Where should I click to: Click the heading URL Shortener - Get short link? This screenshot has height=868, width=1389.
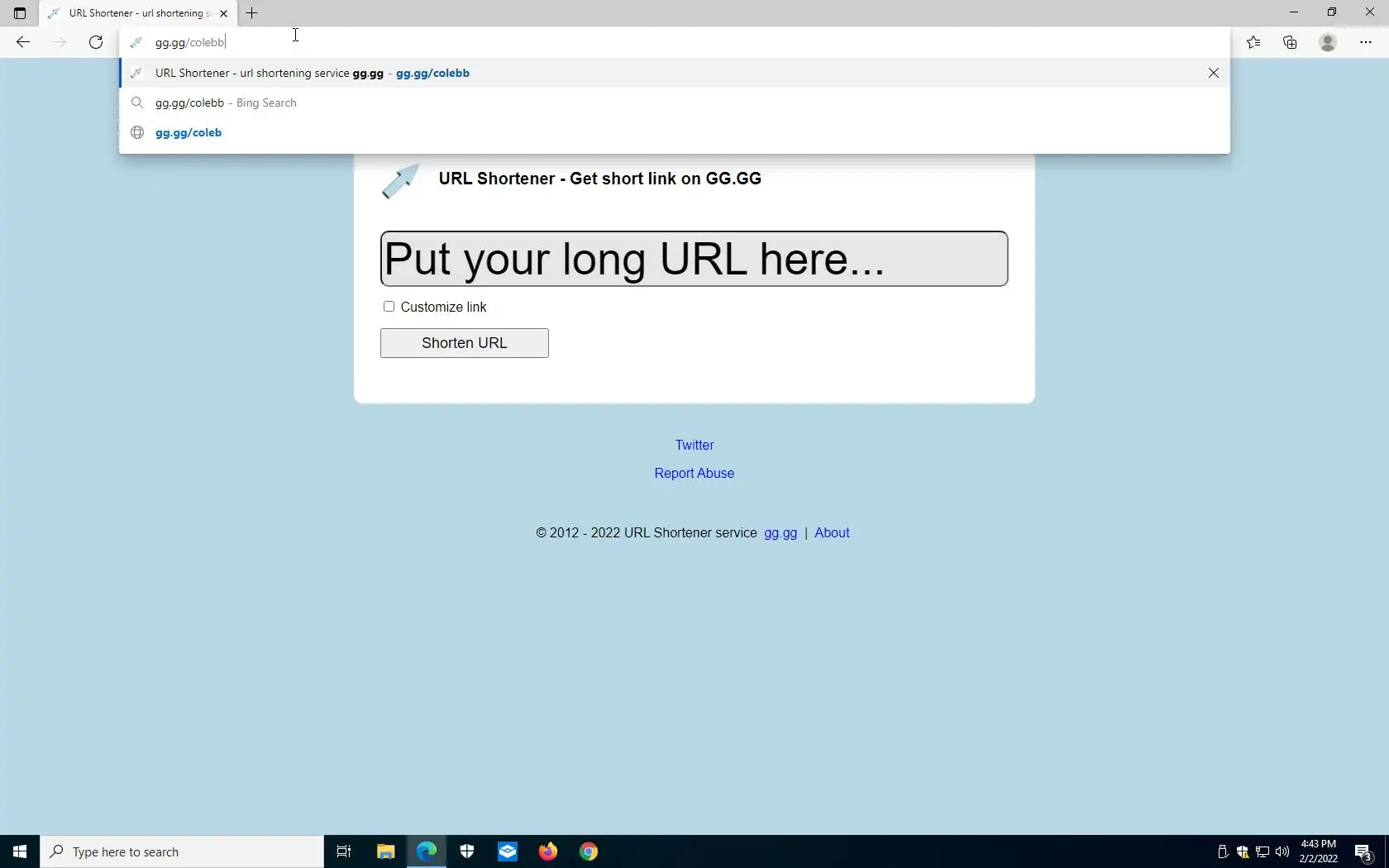pyautogui.click(x=600, y=179)
